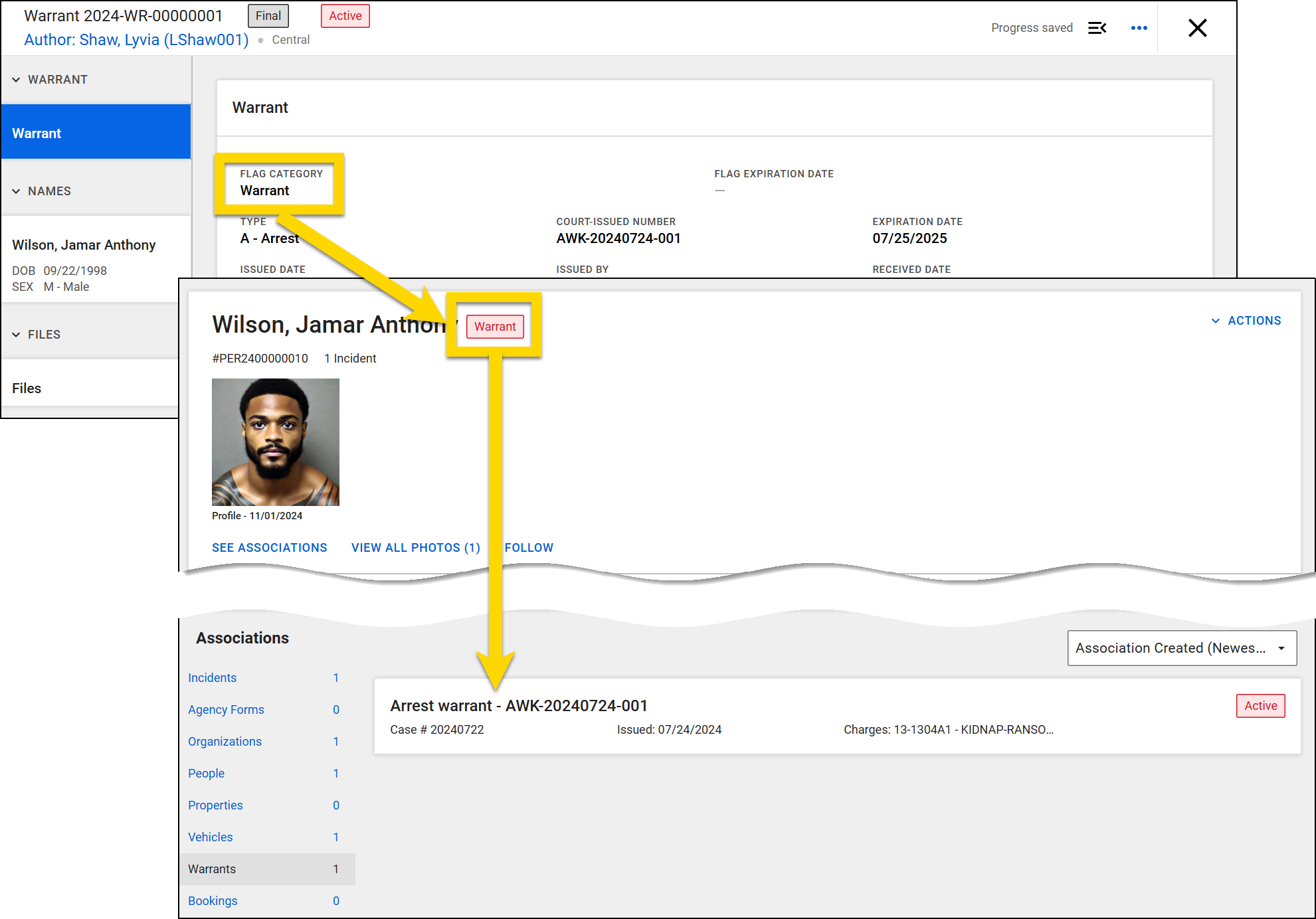
Task: Open VIEW ALL PHOTOS for Wilson
Action: 415,547
